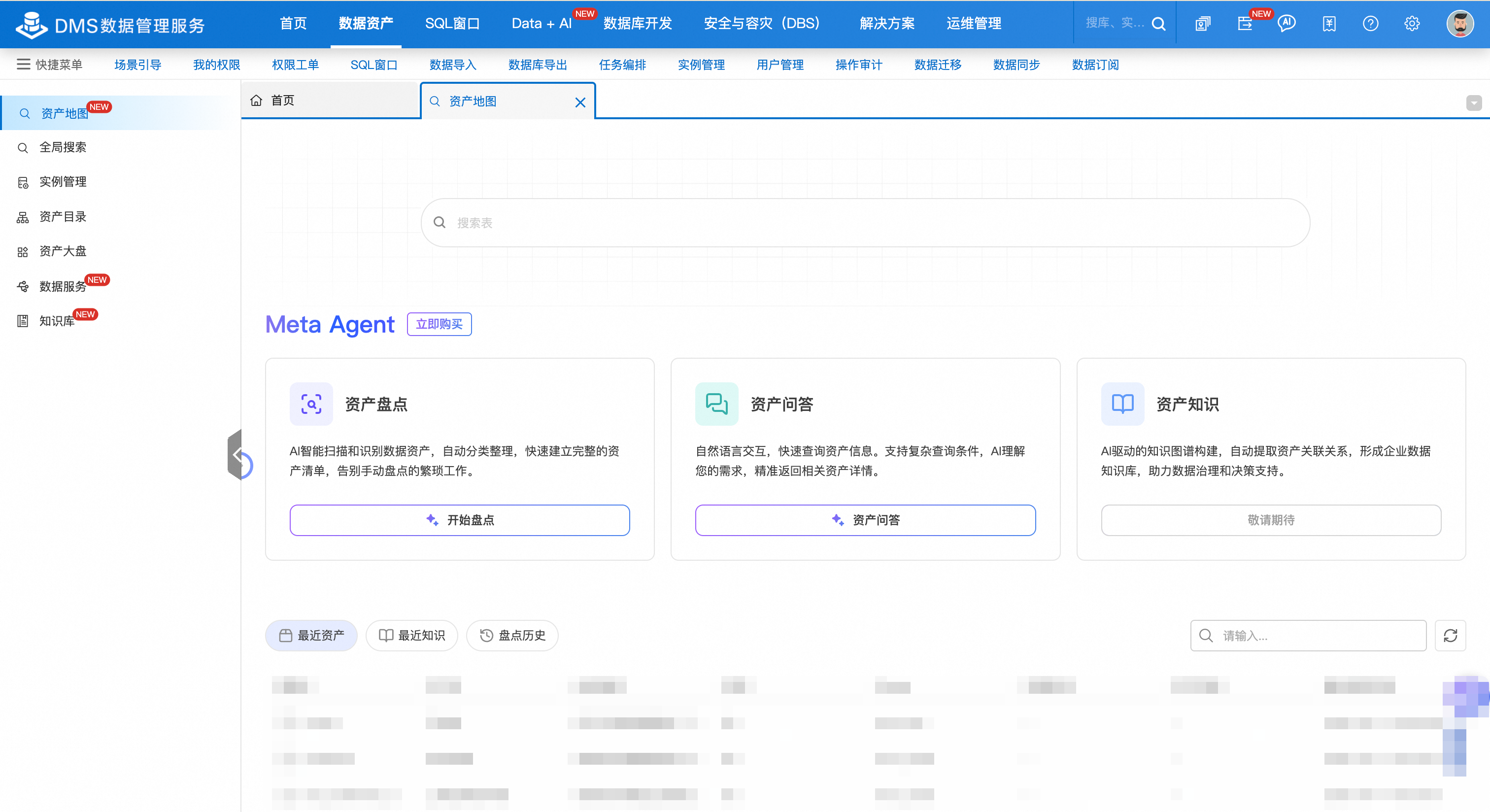The width and height of the screenshot is (1490, 812).
Task: Click the user avatar in top right
Action: pyautogui.click(x=1459, y=24)
